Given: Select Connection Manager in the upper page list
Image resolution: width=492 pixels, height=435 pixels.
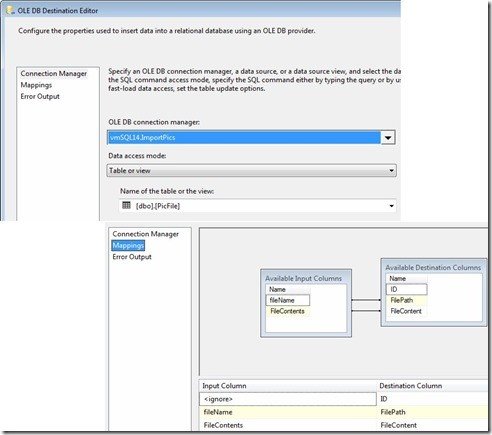Looking at the screenshot, I should 53,73.
